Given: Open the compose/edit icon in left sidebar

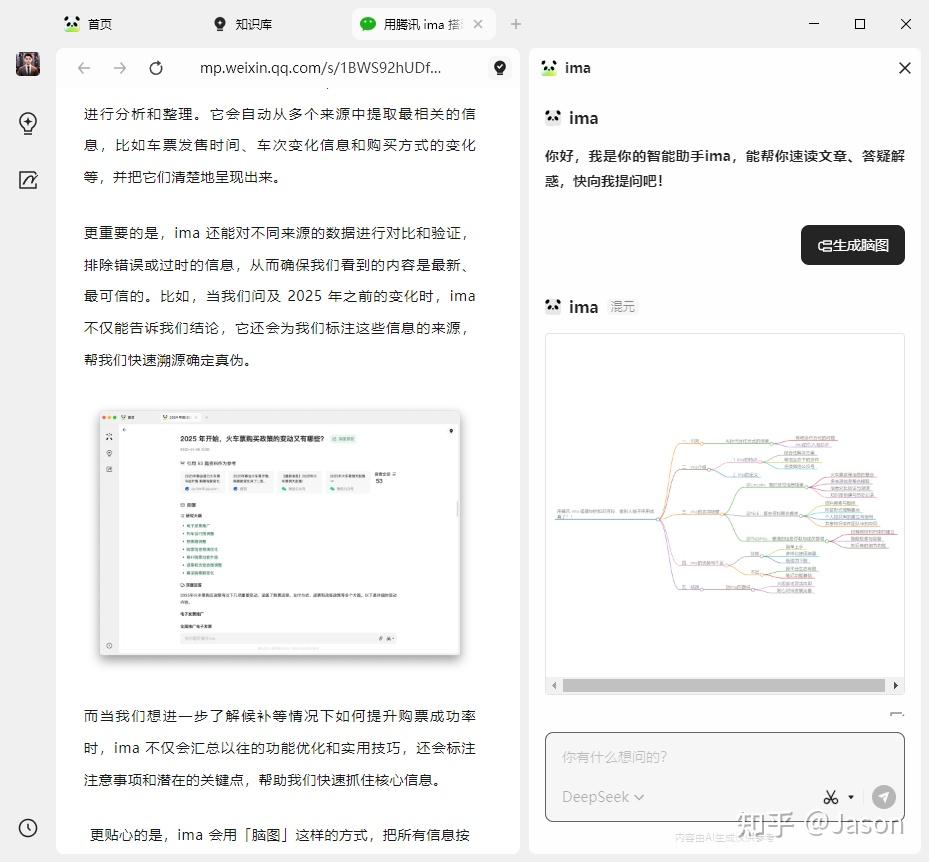Looking at the screenshot, I should click(x=27, y=180).
